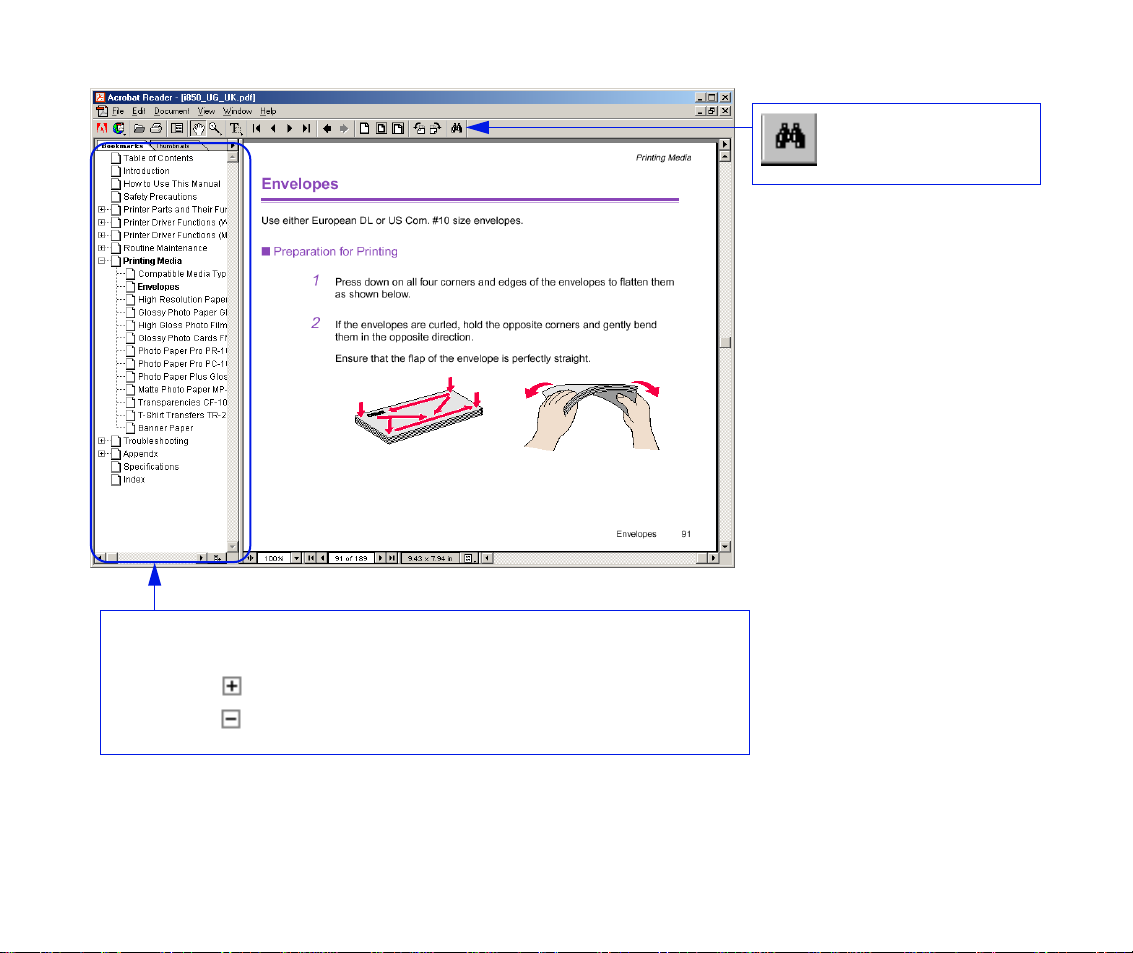Viewport: 1133px width, 953px height.
Task: Switch to the Bookmarks tab
Action: coord(122,146)
